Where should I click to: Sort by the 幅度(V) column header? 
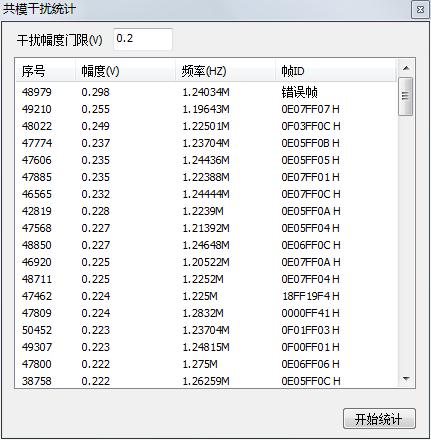125,71
